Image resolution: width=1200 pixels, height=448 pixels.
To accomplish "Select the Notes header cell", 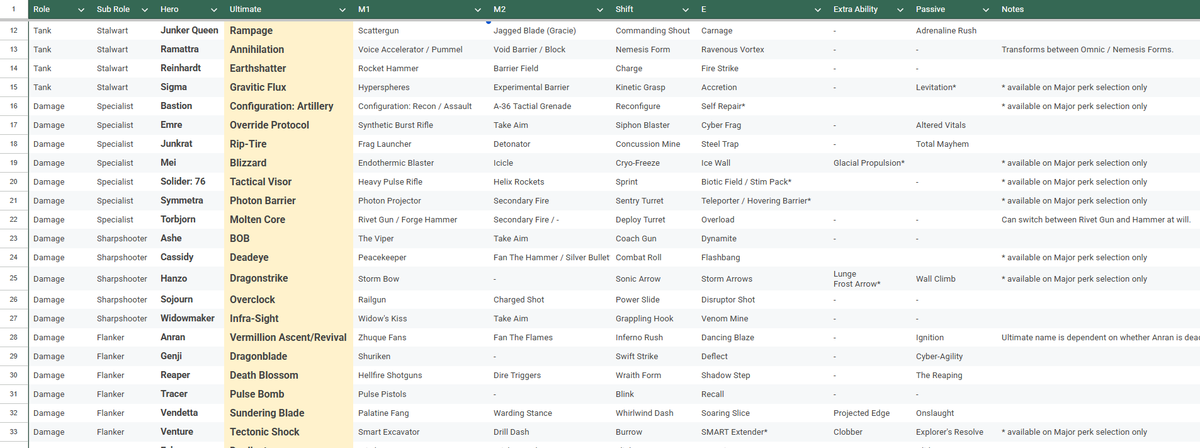I will point(1098,9).
